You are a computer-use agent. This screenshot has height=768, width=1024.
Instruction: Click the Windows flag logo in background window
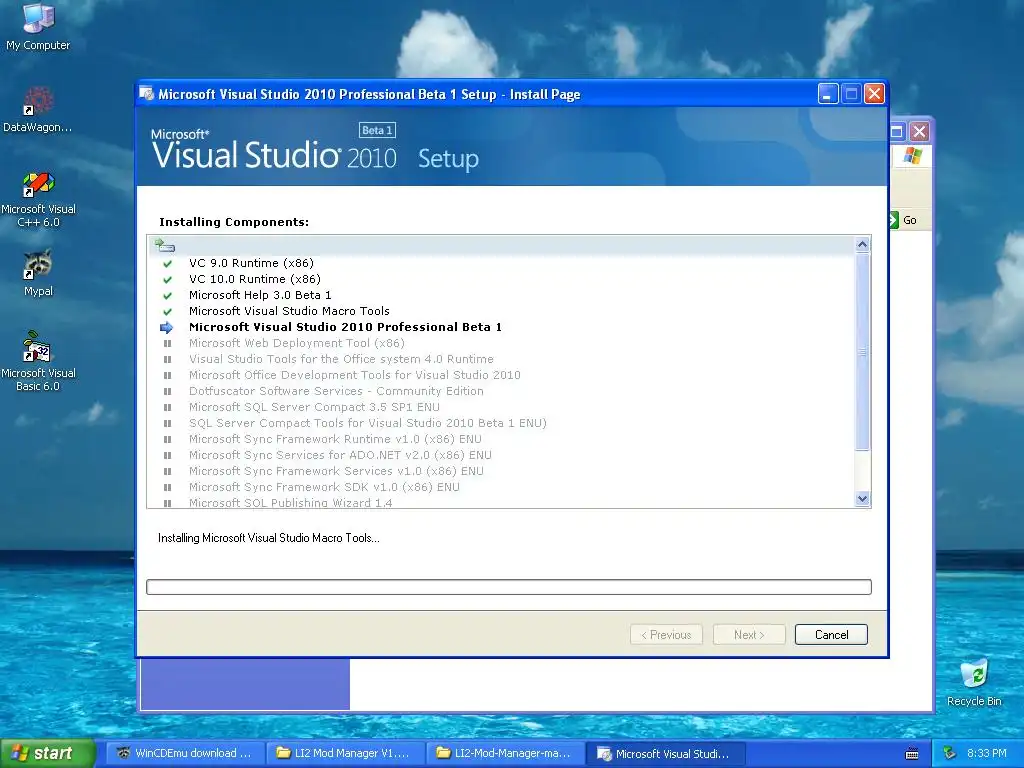[912, 156]
